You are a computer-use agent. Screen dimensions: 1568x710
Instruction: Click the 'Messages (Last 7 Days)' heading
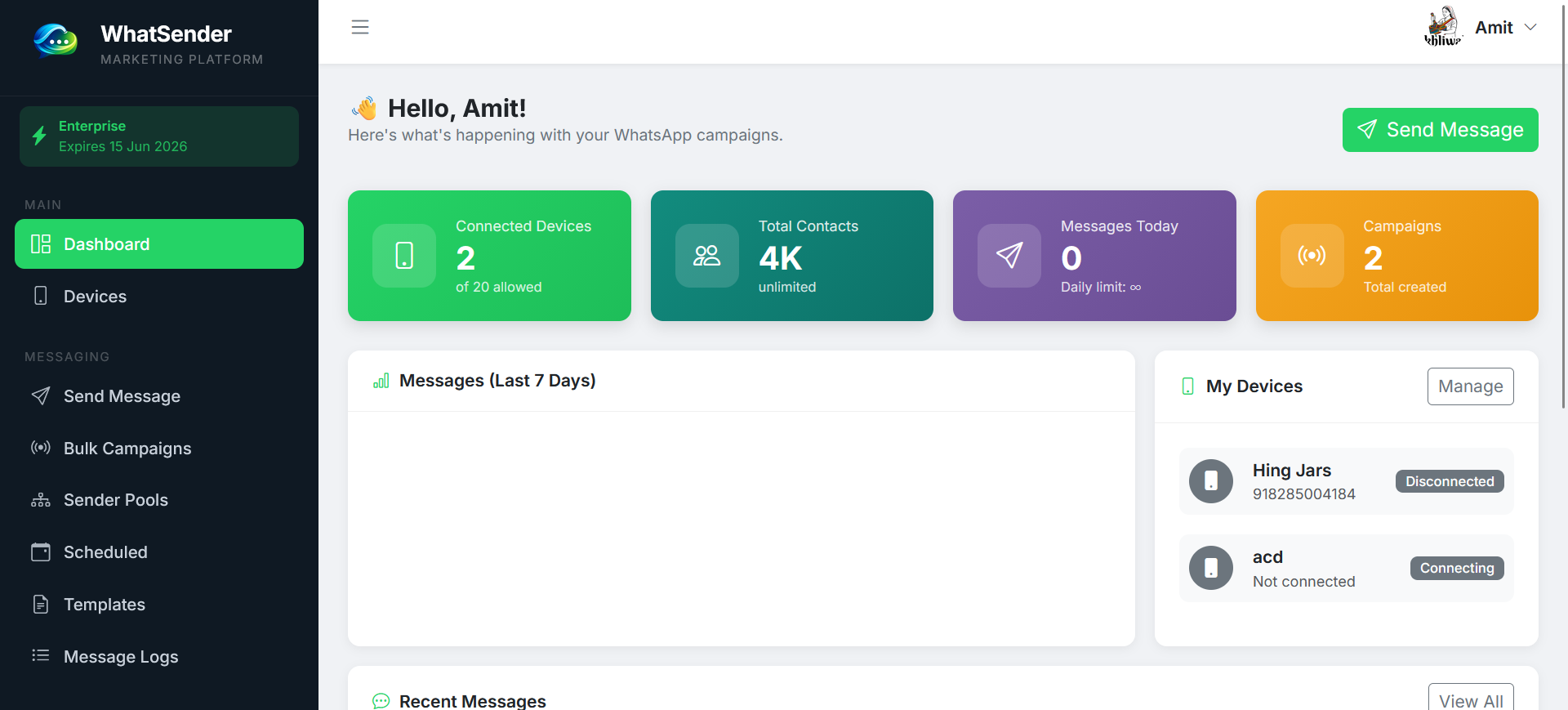tap(497, 381)
